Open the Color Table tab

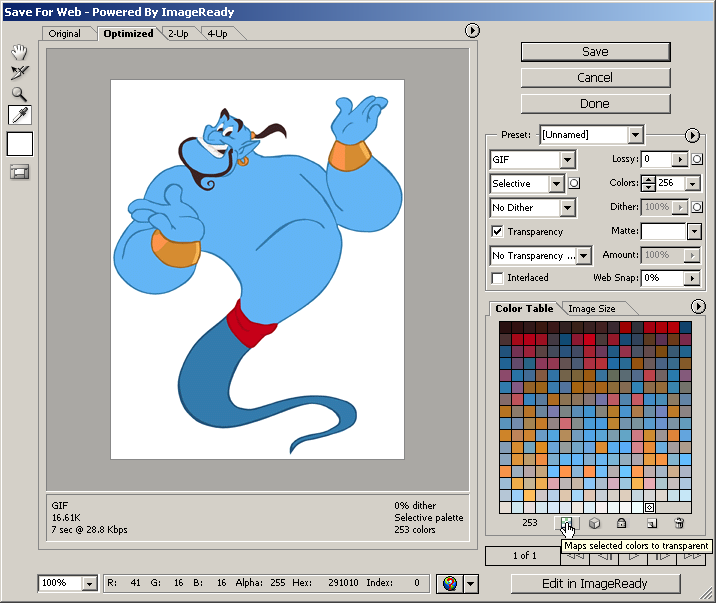[x=524, y=309]
